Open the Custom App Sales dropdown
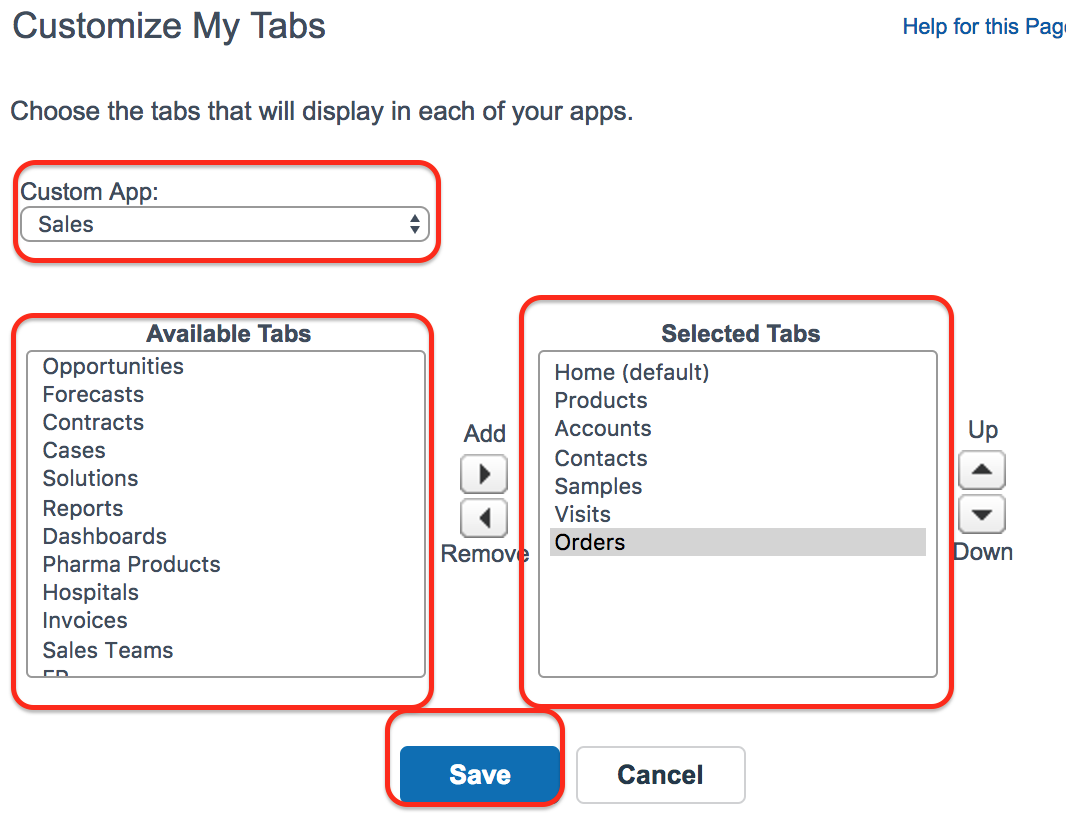Viewport: 1066px width, 838px height. pyautogui.click(x=225, y=224)
